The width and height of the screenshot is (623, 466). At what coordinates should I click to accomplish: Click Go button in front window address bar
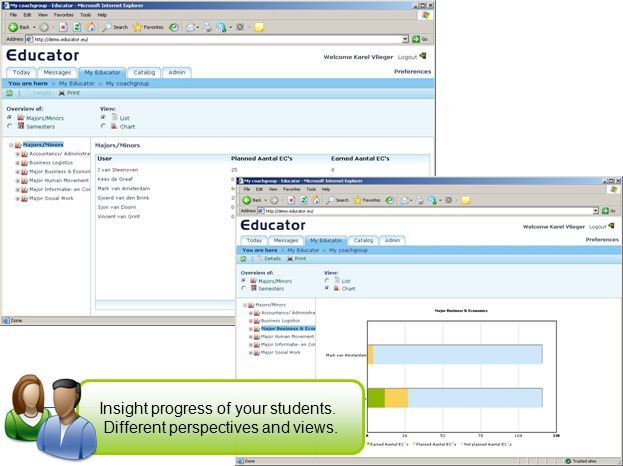click(609, 211)
